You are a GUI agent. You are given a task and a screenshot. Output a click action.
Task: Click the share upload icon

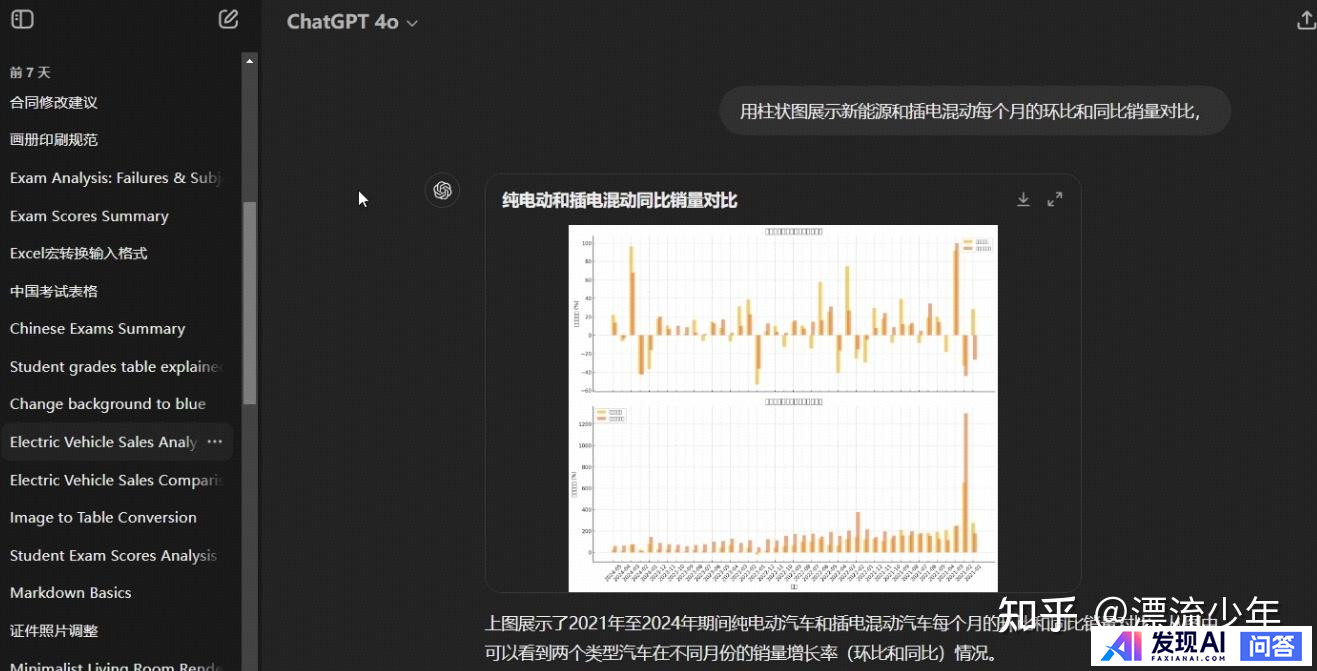tap(1305, 21)
